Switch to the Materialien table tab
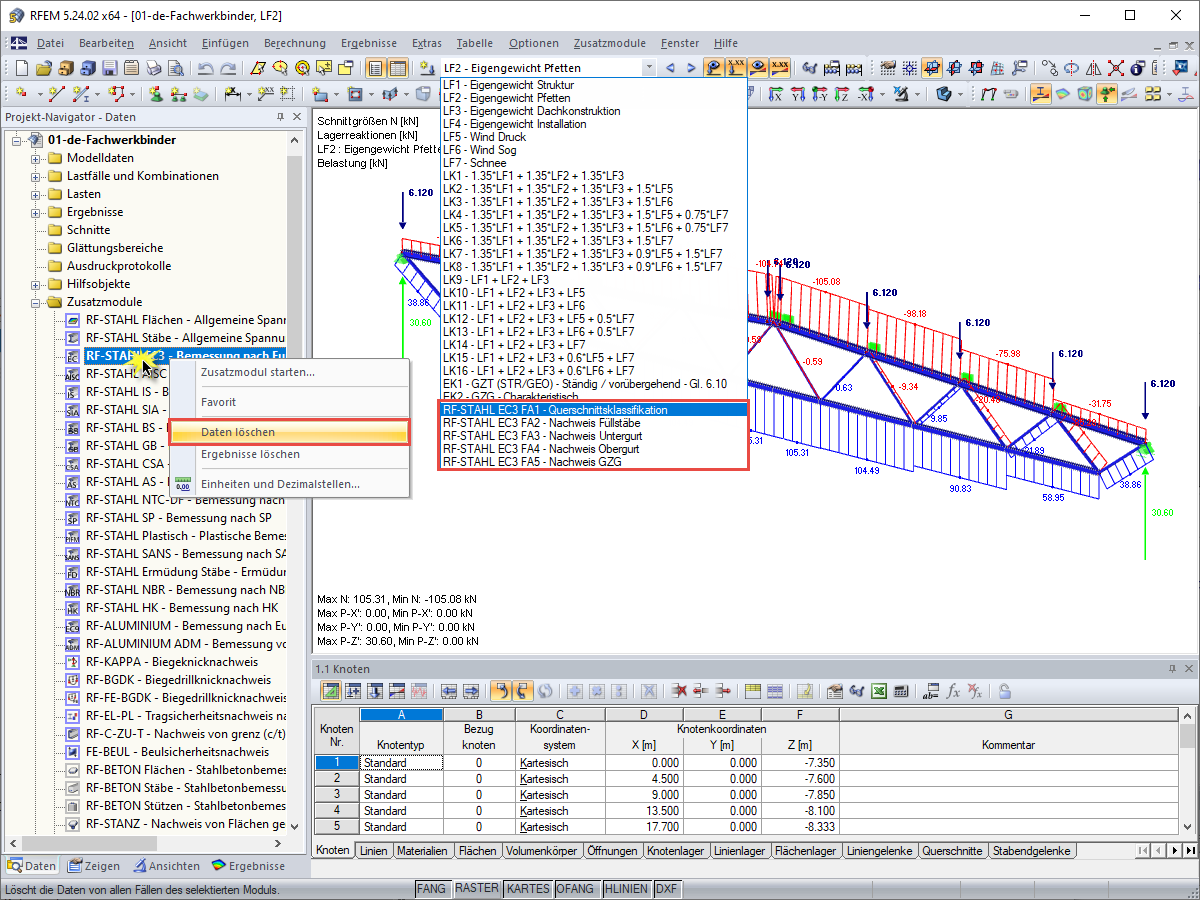The width and height of the screenshot is (1200, 900). [421, 851]
